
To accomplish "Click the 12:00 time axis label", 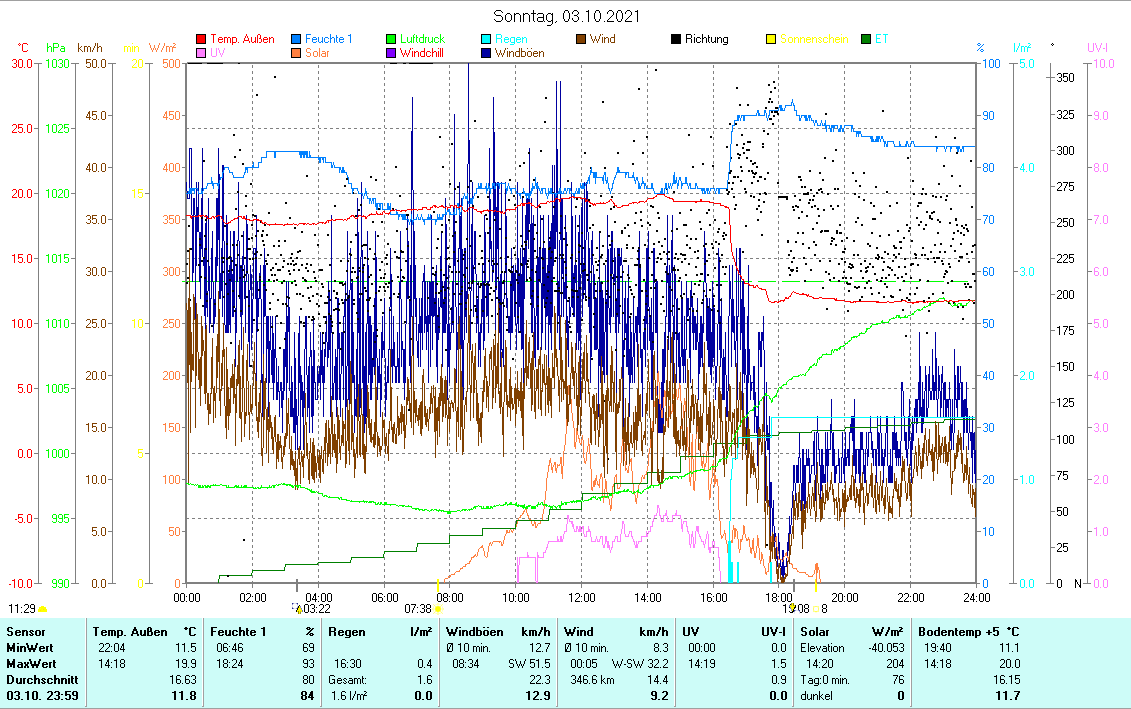I will 581,597.
